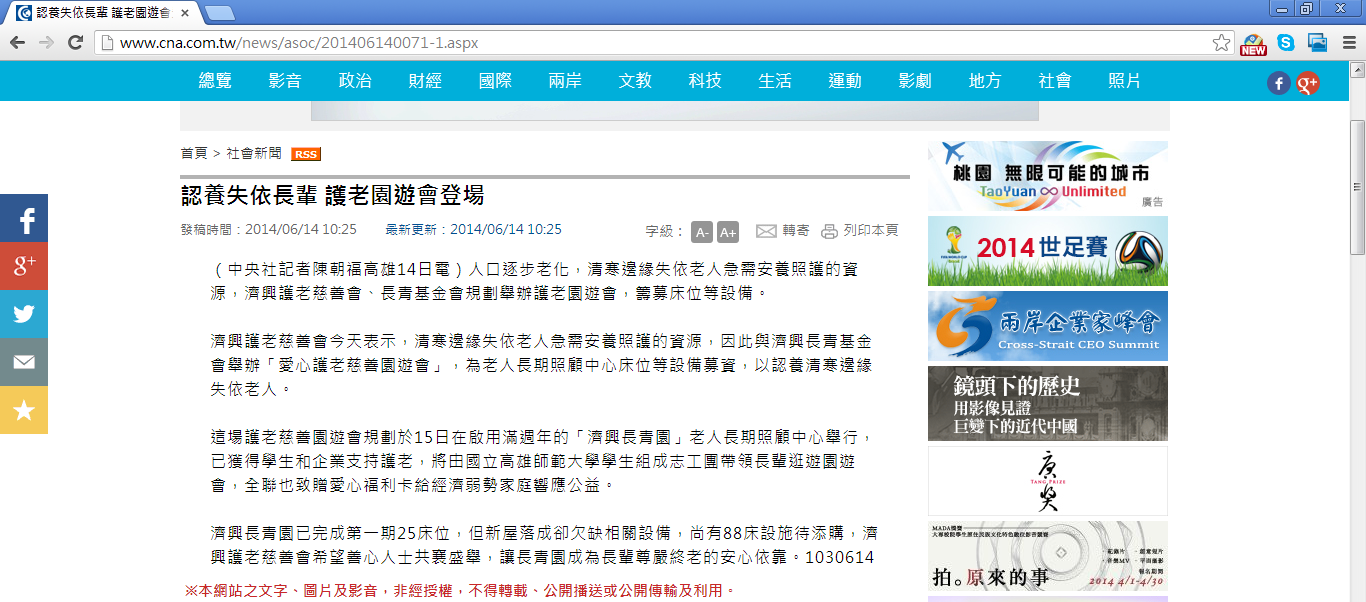The width and height of the screenshot is (1366, 602).
Task: Forward the article via 轉寄
Action: pyautogui.click(x=783, y=231)
